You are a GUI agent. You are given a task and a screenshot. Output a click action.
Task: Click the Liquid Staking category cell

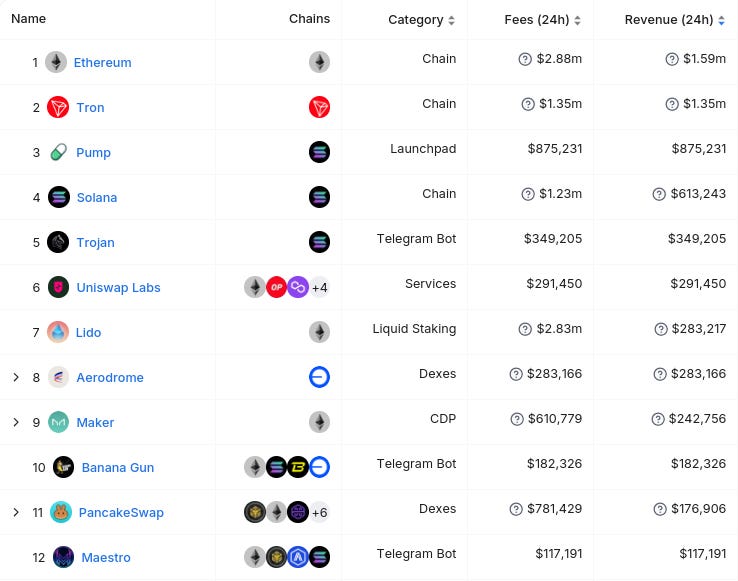(x=414, y=329)
